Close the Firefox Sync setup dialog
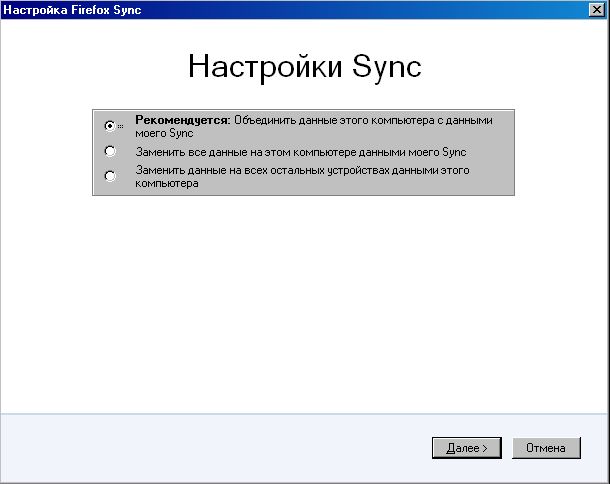 [x=597, y=10]
